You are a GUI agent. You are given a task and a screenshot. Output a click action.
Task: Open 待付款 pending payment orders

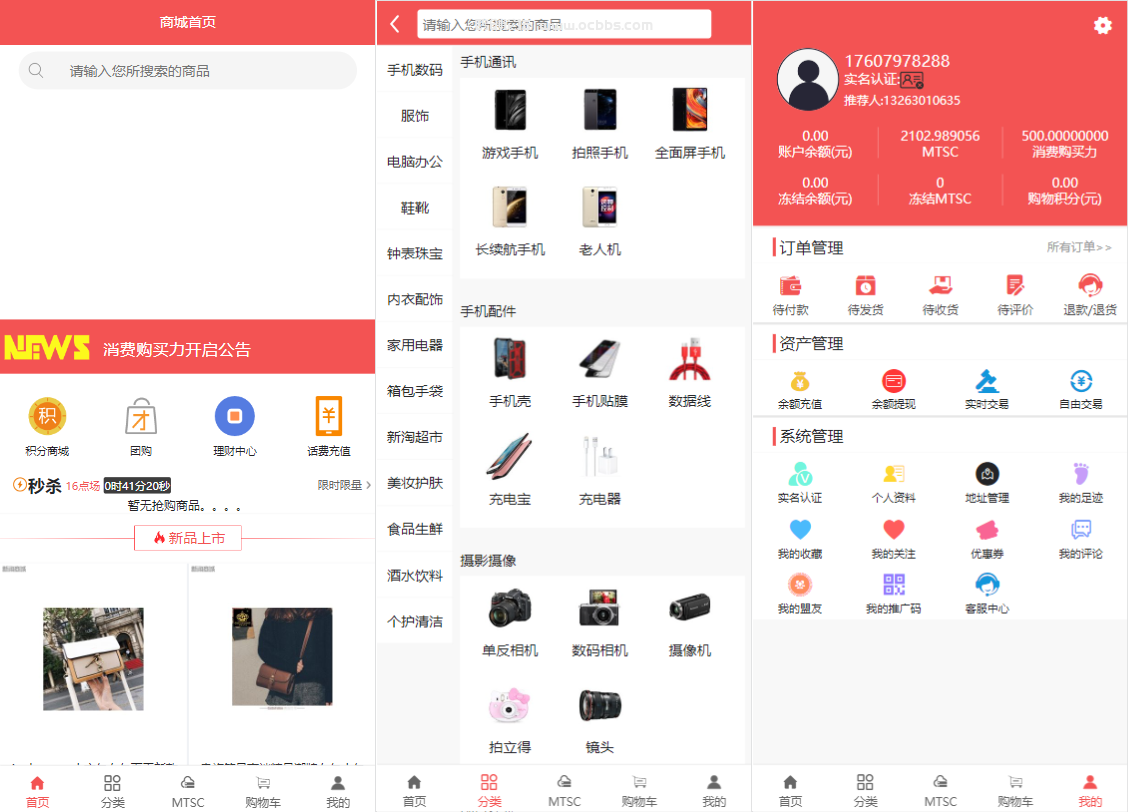(791, 296)
